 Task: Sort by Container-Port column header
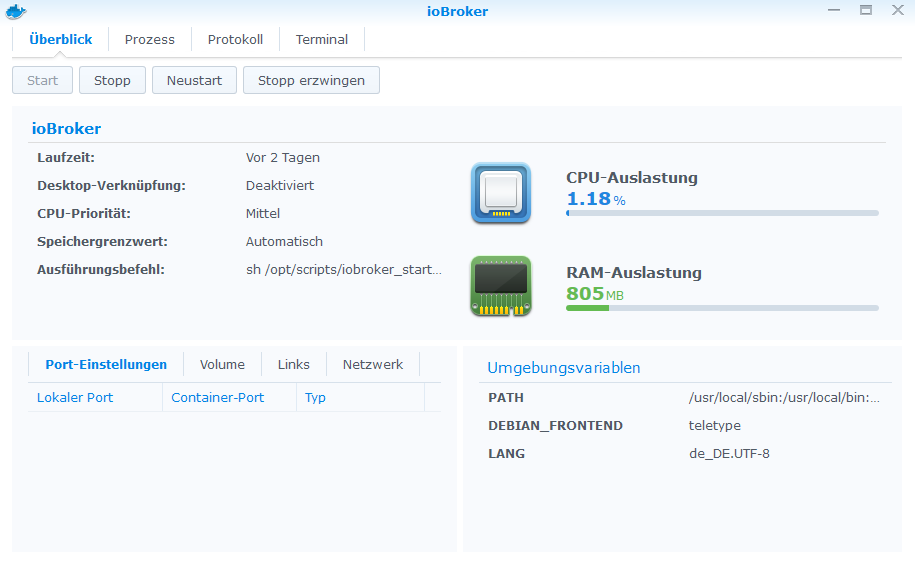(x=229, y=398)
